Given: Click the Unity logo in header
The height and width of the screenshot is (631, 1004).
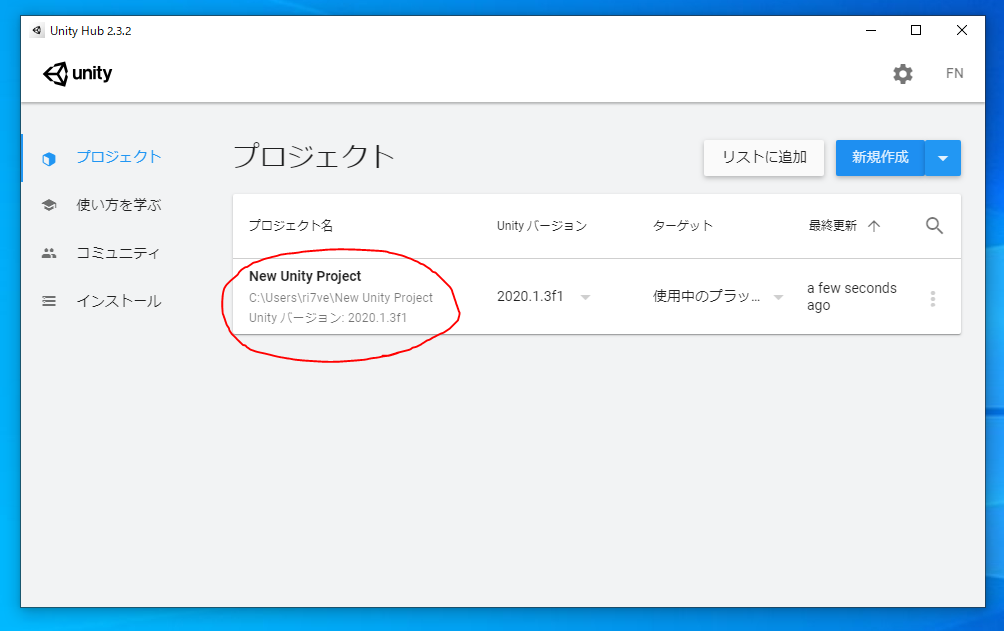Looking at the screenshot, I should (x=77, y=74).
